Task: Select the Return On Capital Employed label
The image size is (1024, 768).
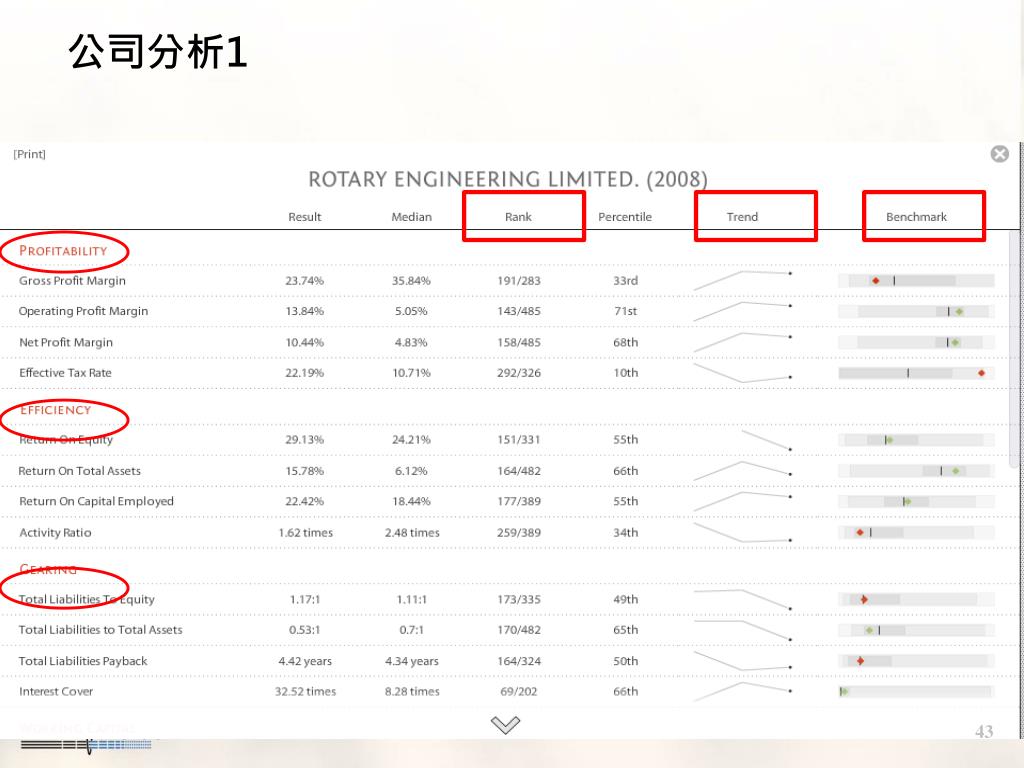Action: click(x=96, y=502)
